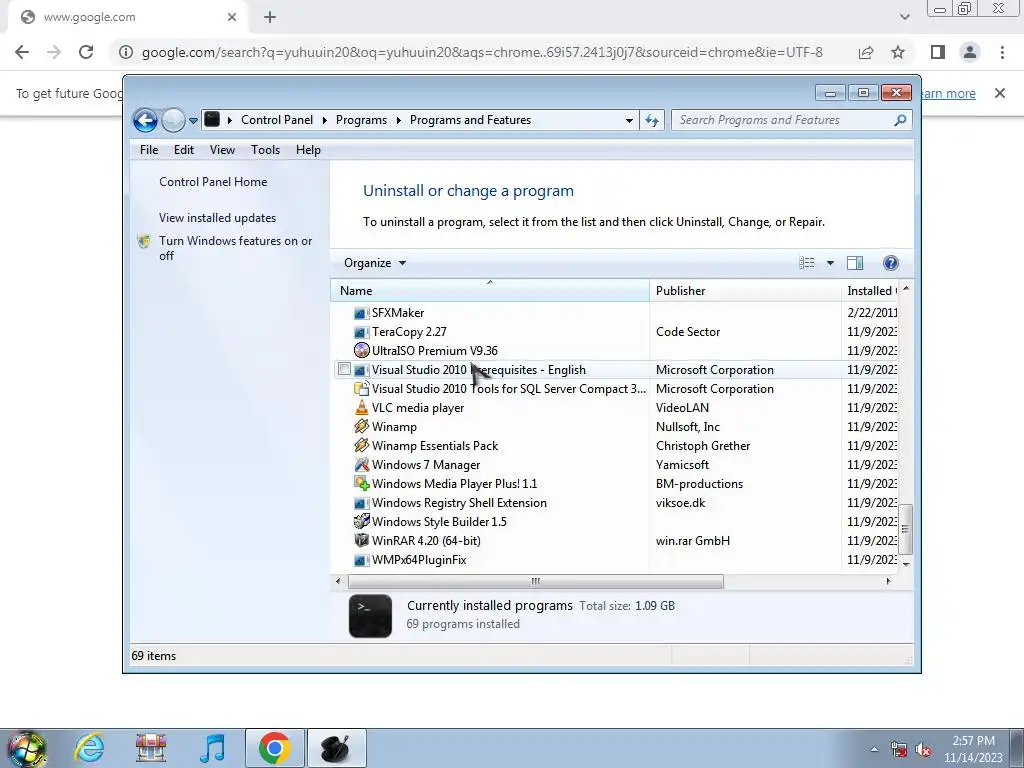
Task: Open the File menu
Action: click(149, 150)
